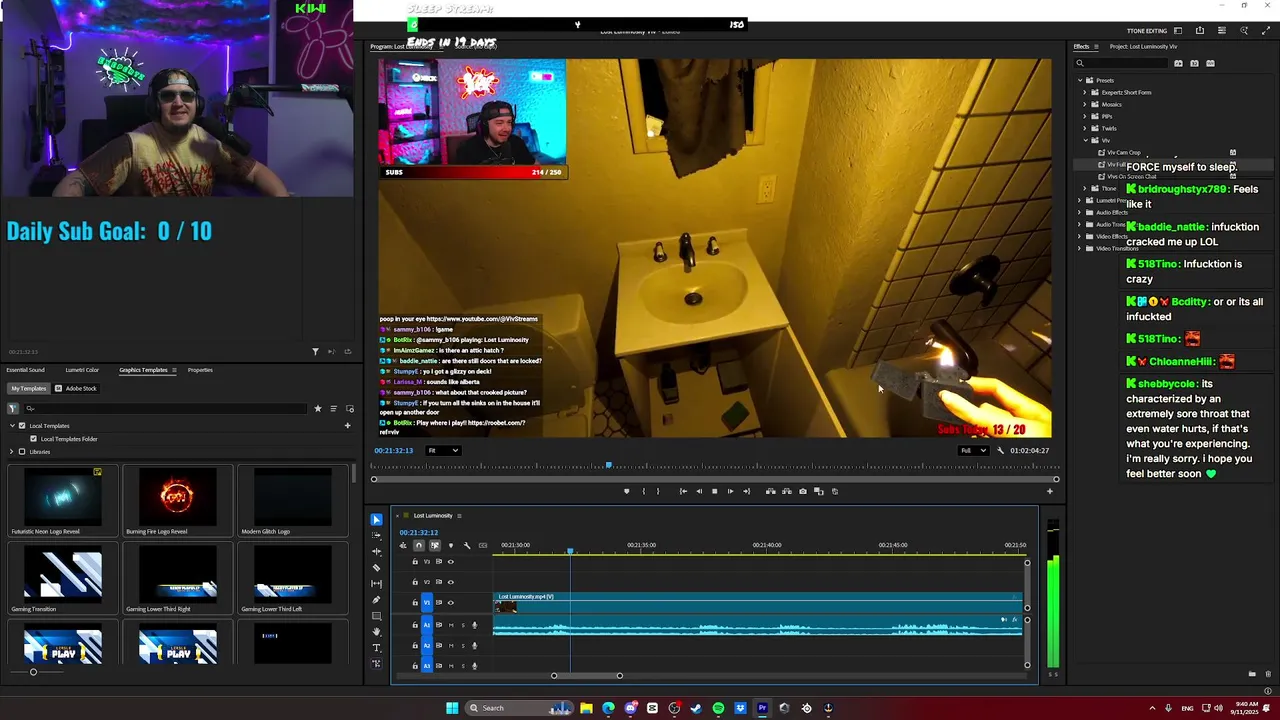Hide track V1 with eye icon
1280x720 pixels.
[x=450, y=603]
